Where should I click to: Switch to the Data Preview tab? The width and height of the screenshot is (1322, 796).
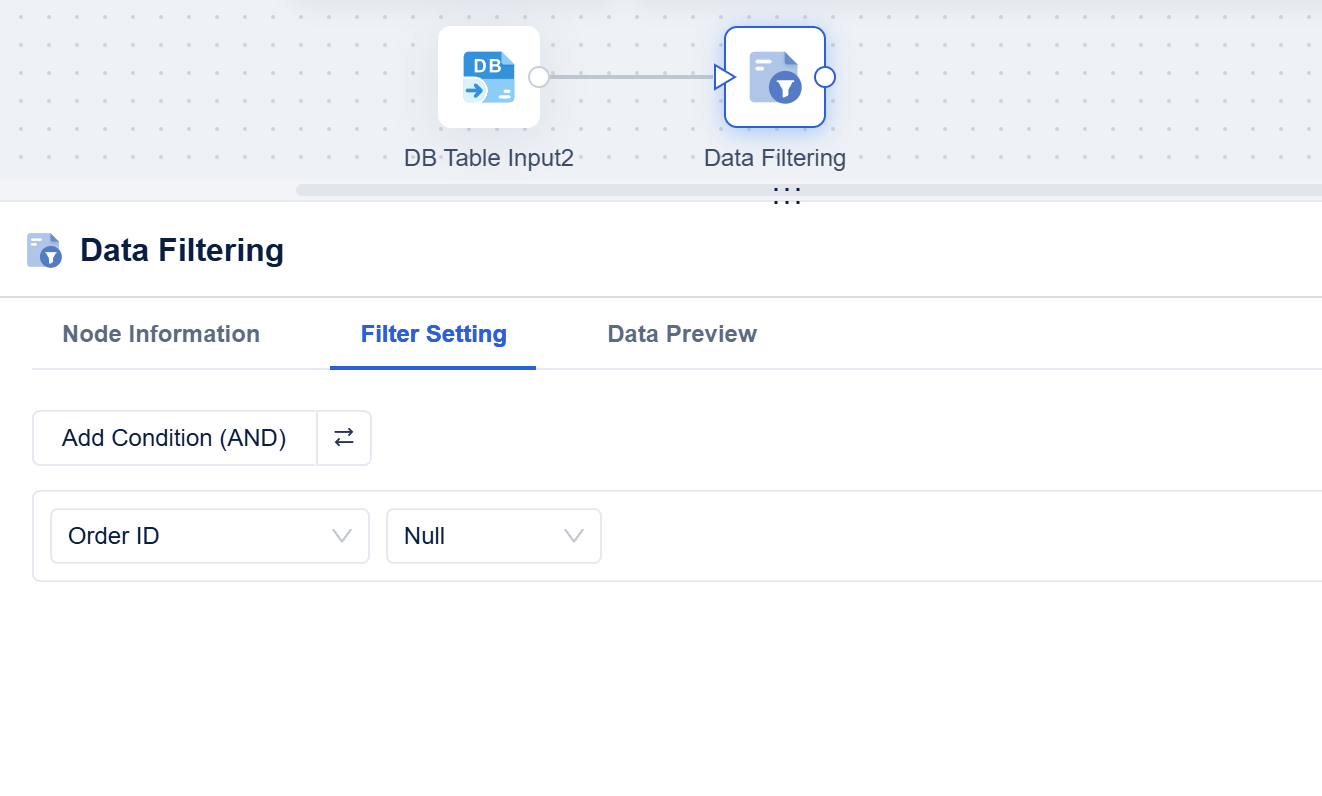681,333
